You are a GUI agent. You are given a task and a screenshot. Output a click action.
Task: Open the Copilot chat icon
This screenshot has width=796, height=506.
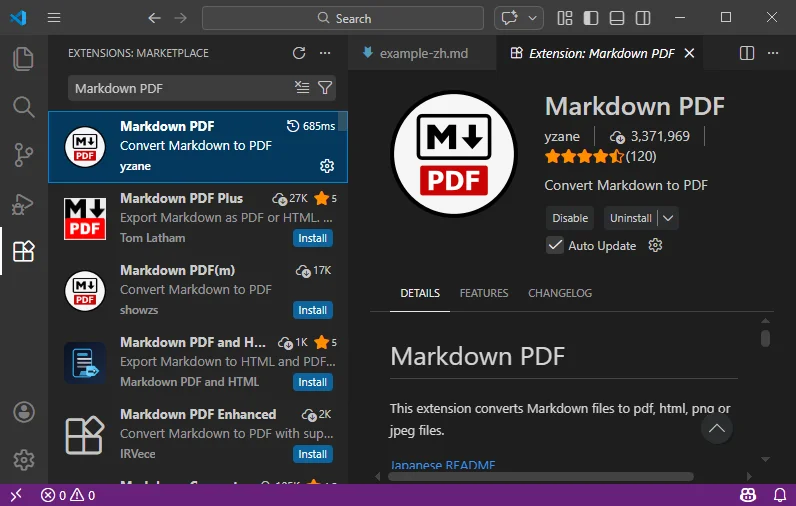pyautogui.click(x=509, y=18)
